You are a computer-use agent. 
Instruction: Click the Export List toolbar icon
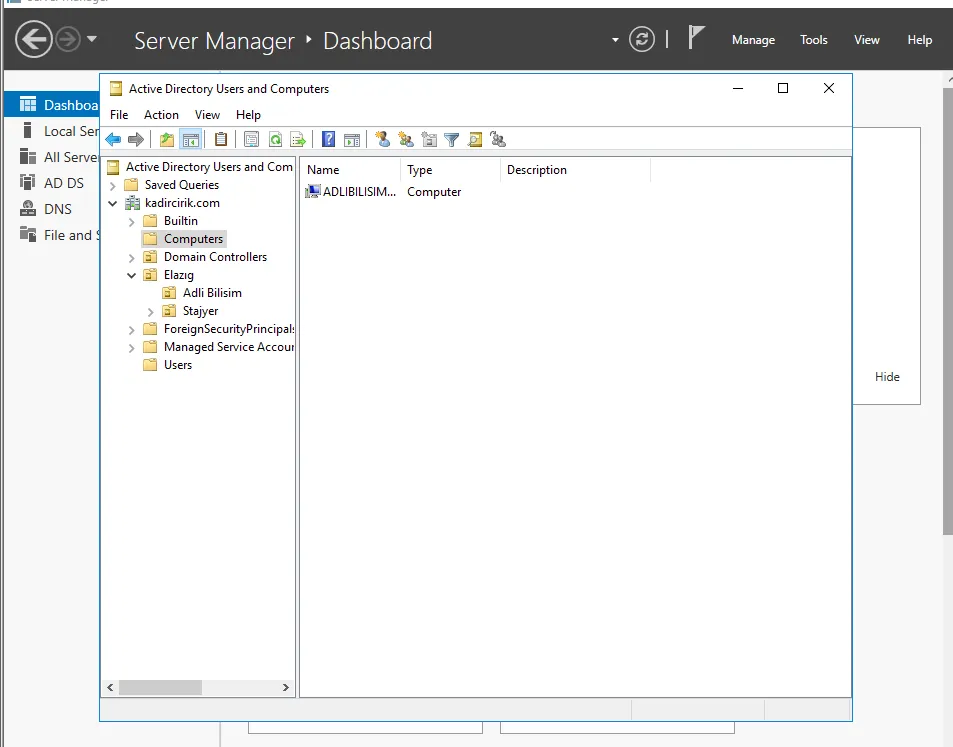(x=298, y=140)
